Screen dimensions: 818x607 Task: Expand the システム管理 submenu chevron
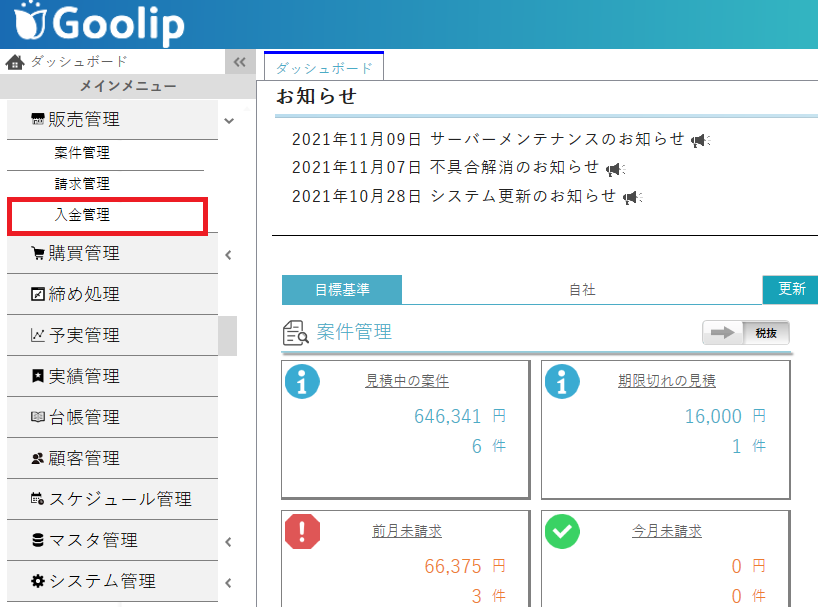click(228, 583)
